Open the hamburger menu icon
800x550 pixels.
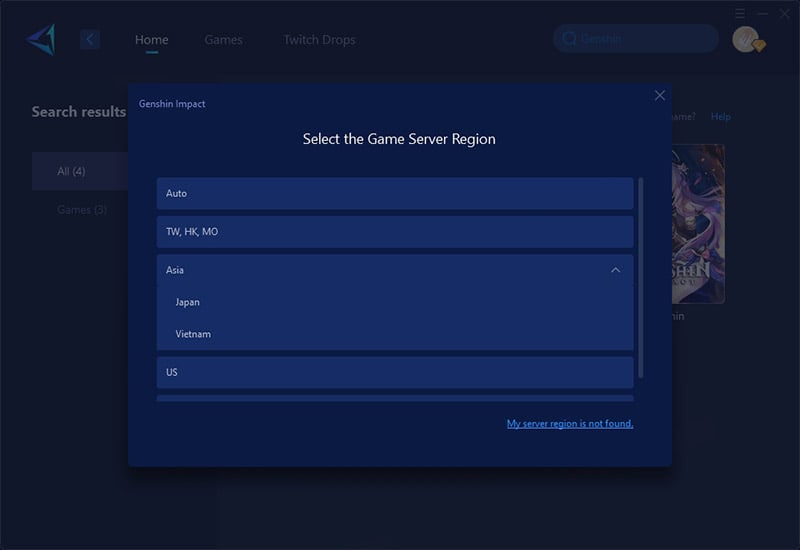[x=740, y=13]
